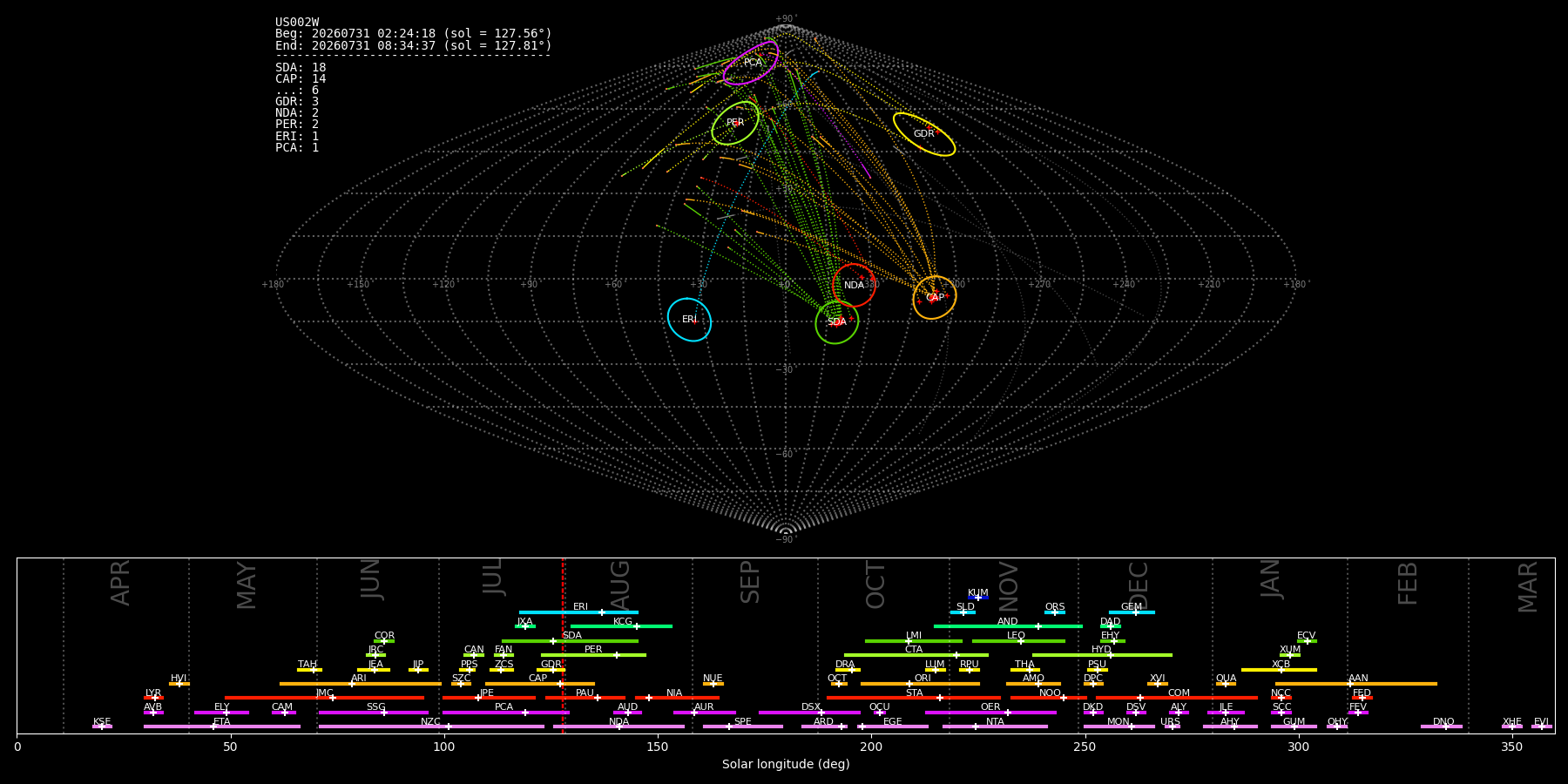This screenshot has height=784, width=1568.
Task: Select the ORI orange timeline bar
Action: pyautogui.click(x=920, y=684)
